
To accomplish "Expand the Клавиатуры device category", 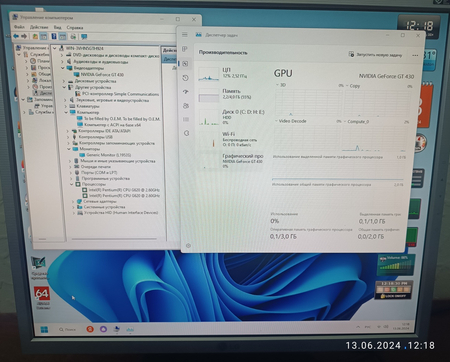I will [66, 106].
